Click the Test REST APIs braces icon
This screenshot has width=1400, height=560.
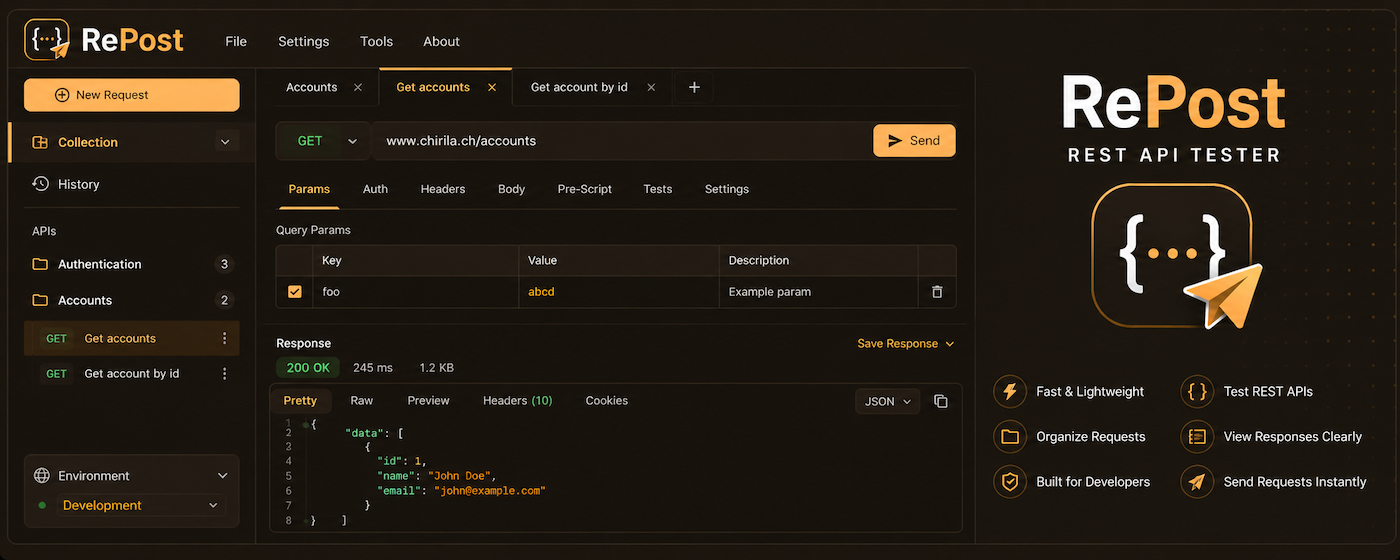[1197, 391]
